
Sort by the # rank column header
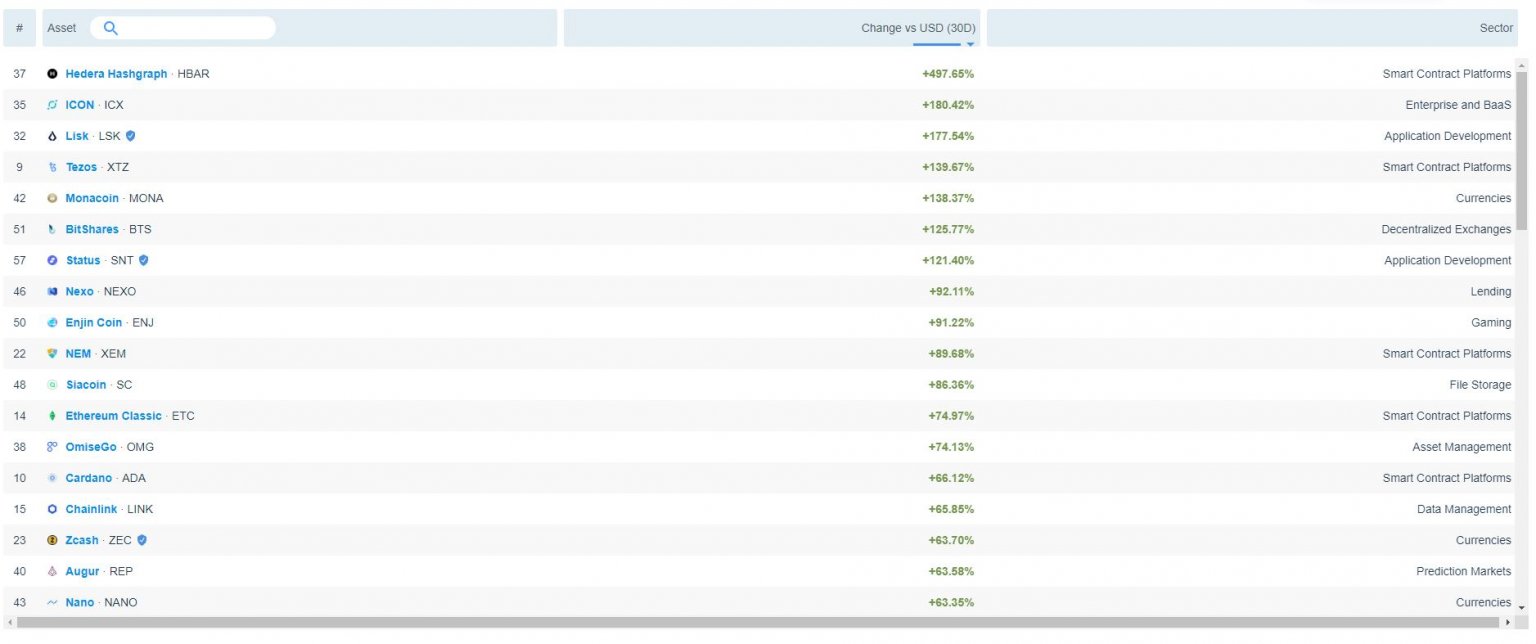[x=19, y=28]
